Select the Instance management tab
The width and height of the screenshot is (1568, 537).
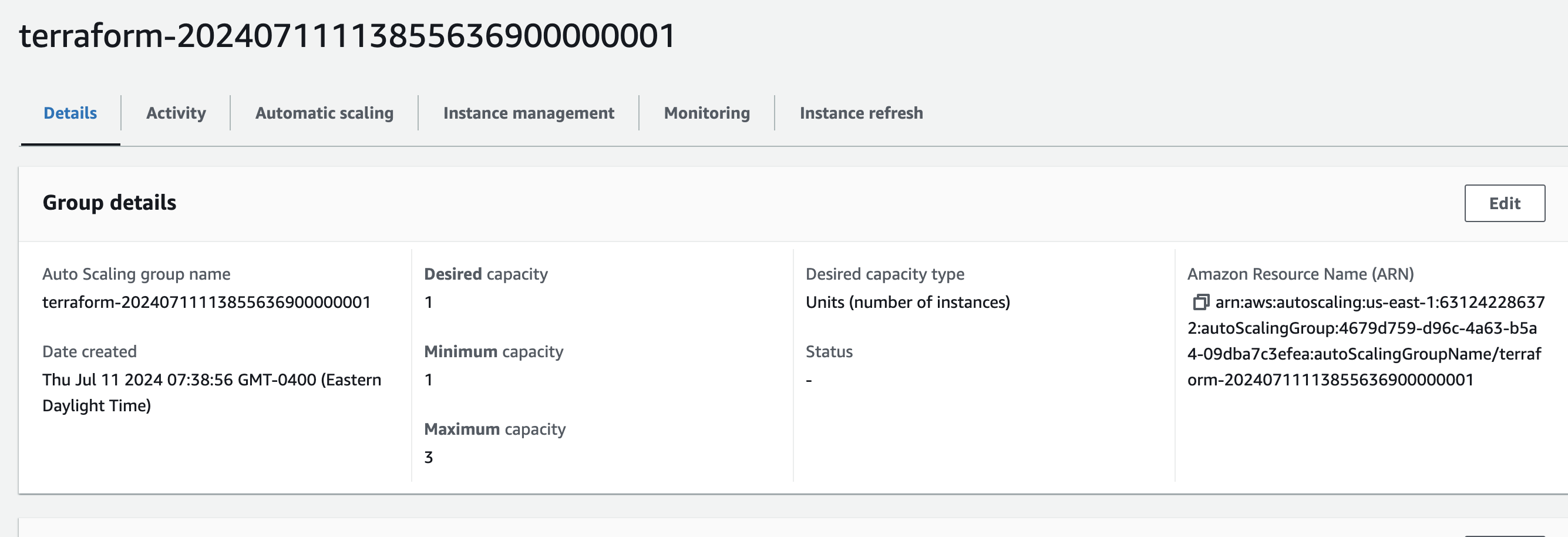pos(529,113)
